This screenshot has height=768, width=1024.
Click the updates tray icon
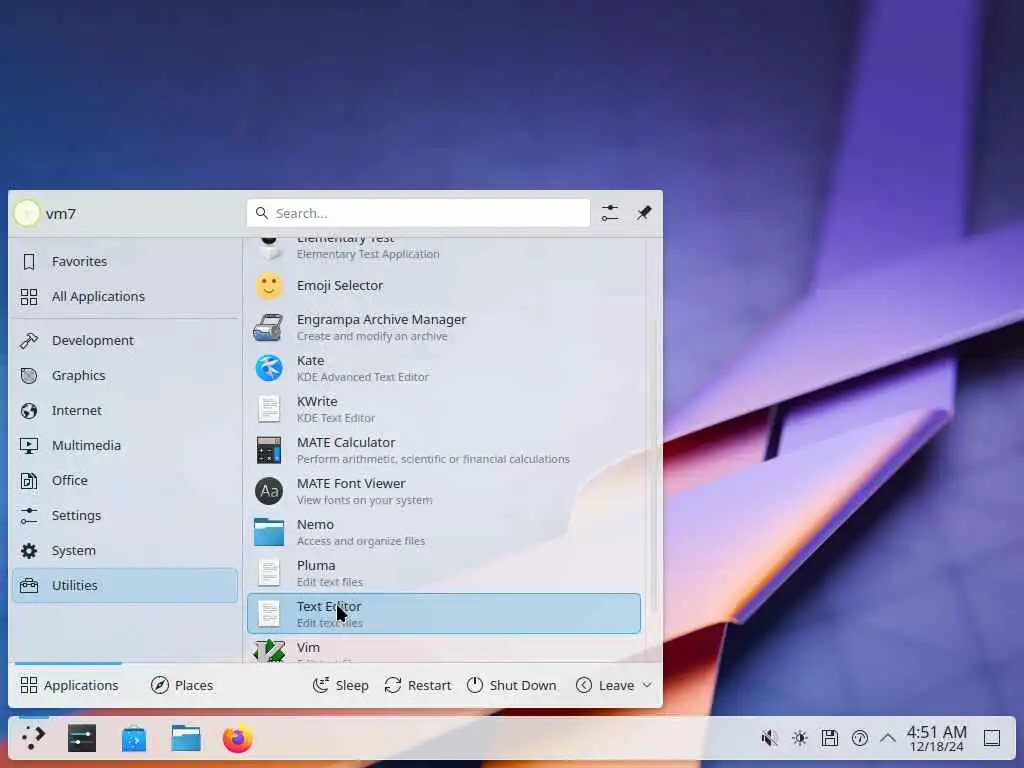[859, 739]
